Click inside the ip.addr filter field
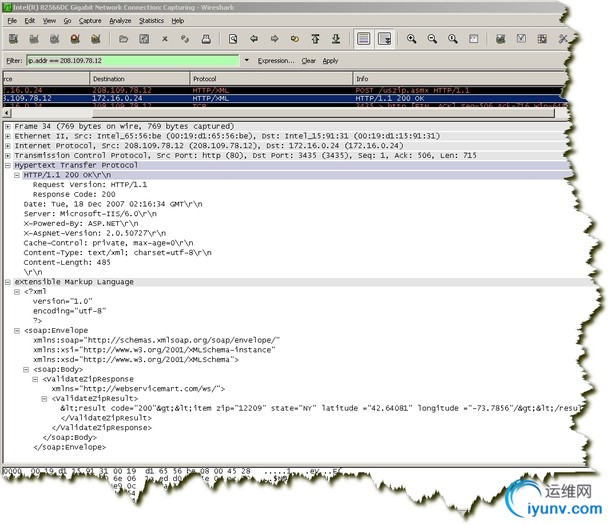Image resolution: width=608 pixels, height=525 pixels. pos(133,60)
